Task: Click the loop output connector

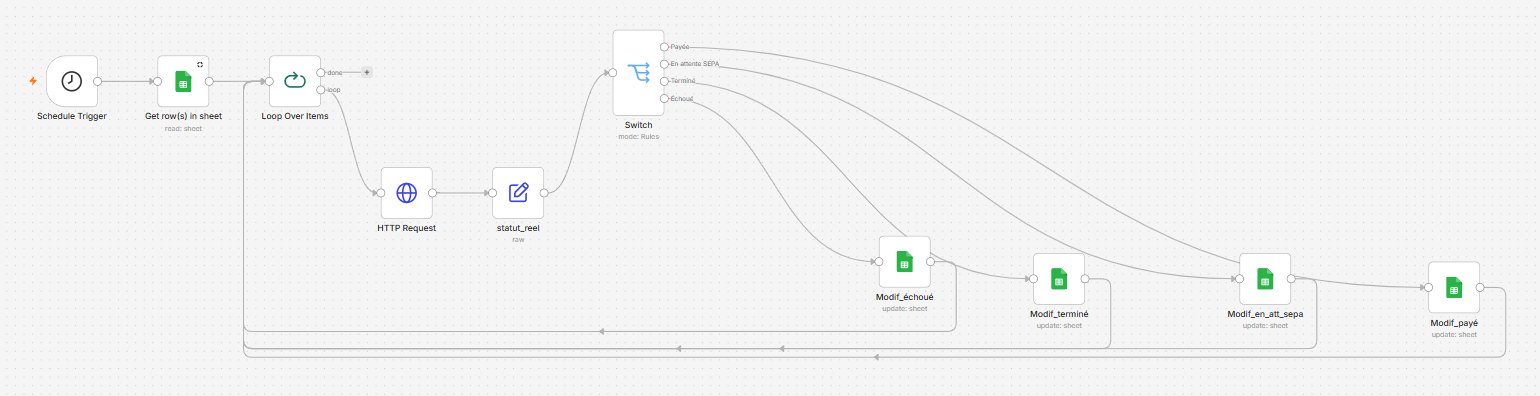Action: tap(321, 90)
